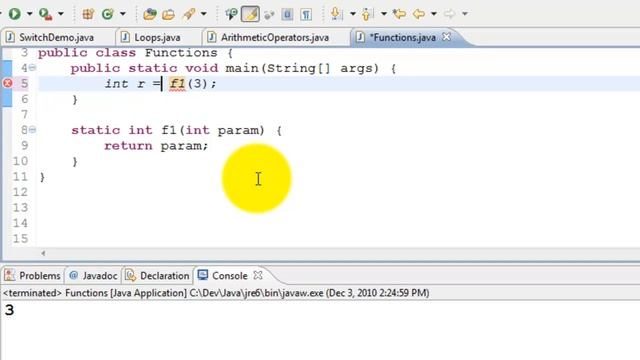This screenshot has width=640, height=360.
Task: Switch to the SwitchDemo.java tab
Action: (x=56, y=38)
